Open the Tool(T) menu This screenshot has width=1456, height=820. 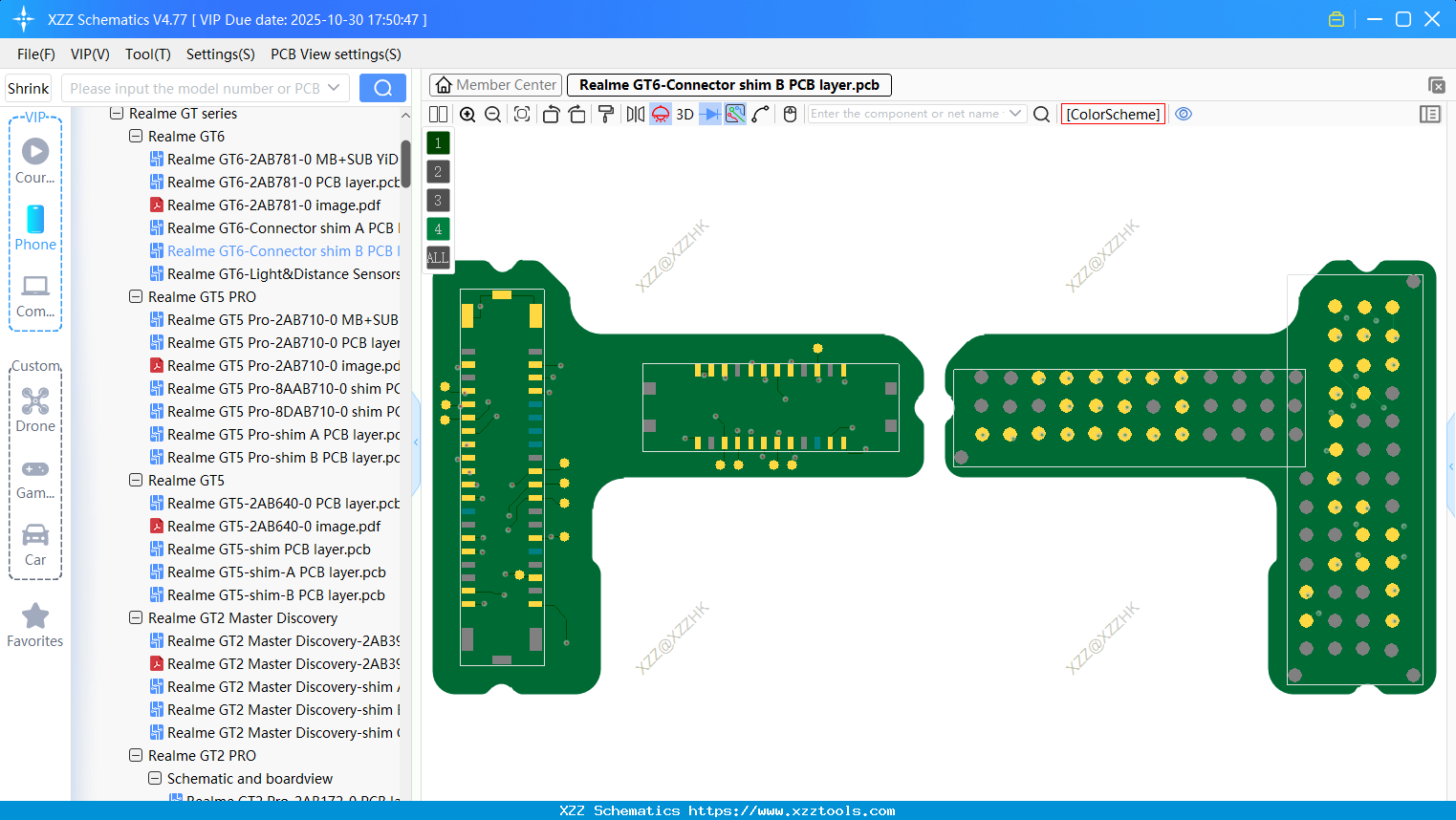[x=147, y=54]
